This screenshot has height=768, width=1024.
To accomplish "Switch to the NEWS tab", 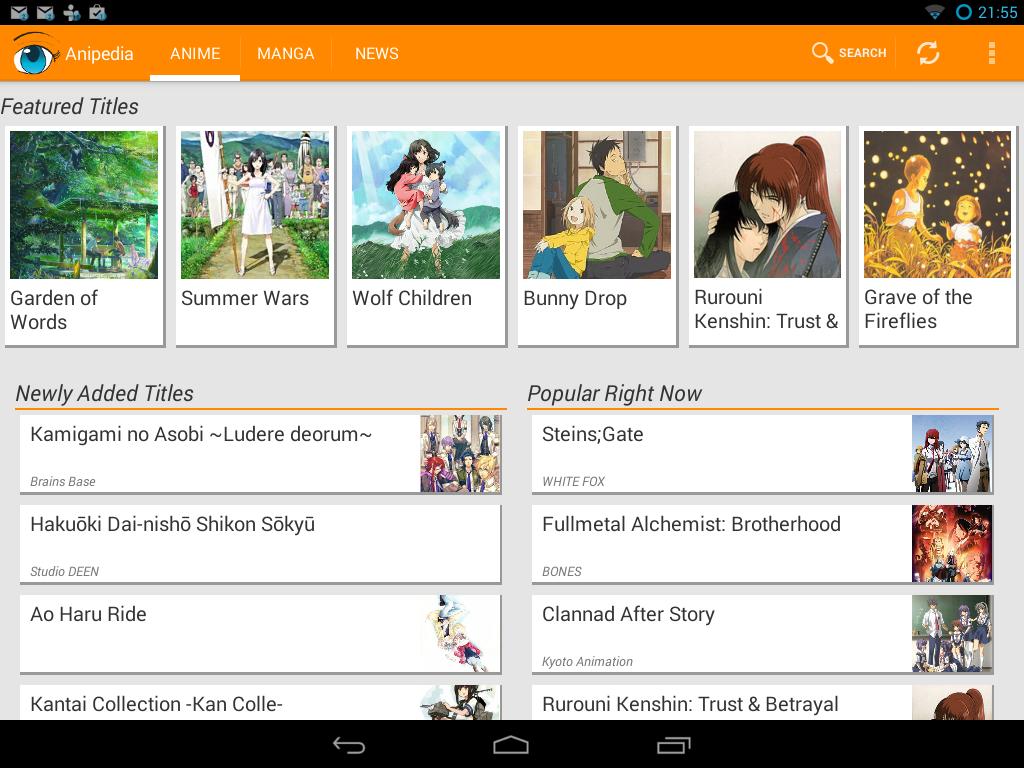I will (x=377, y=54).
